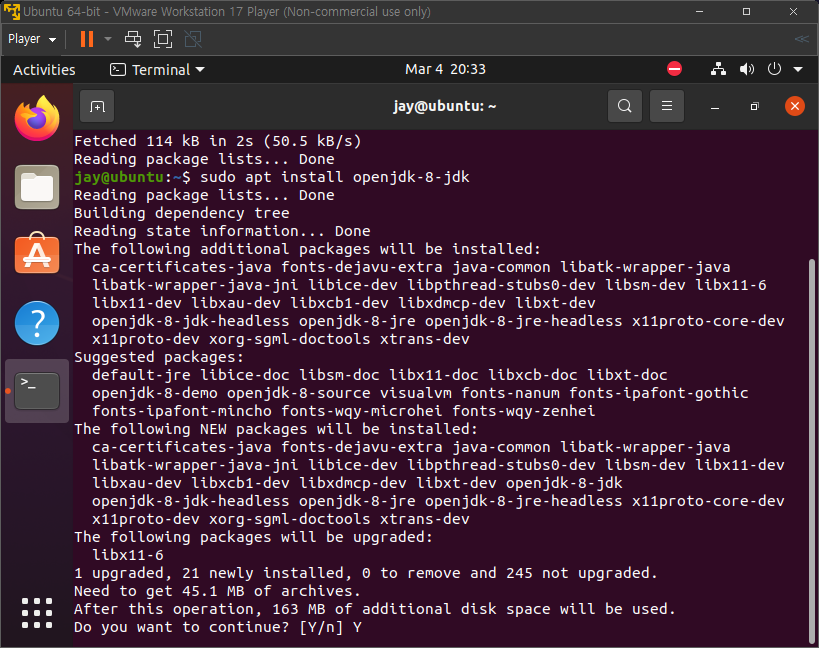Image resolution: width=819 pixels, height=648 pixels.
Task: Click the search icon in the terminal header
Action: click(x=624, y=105)
